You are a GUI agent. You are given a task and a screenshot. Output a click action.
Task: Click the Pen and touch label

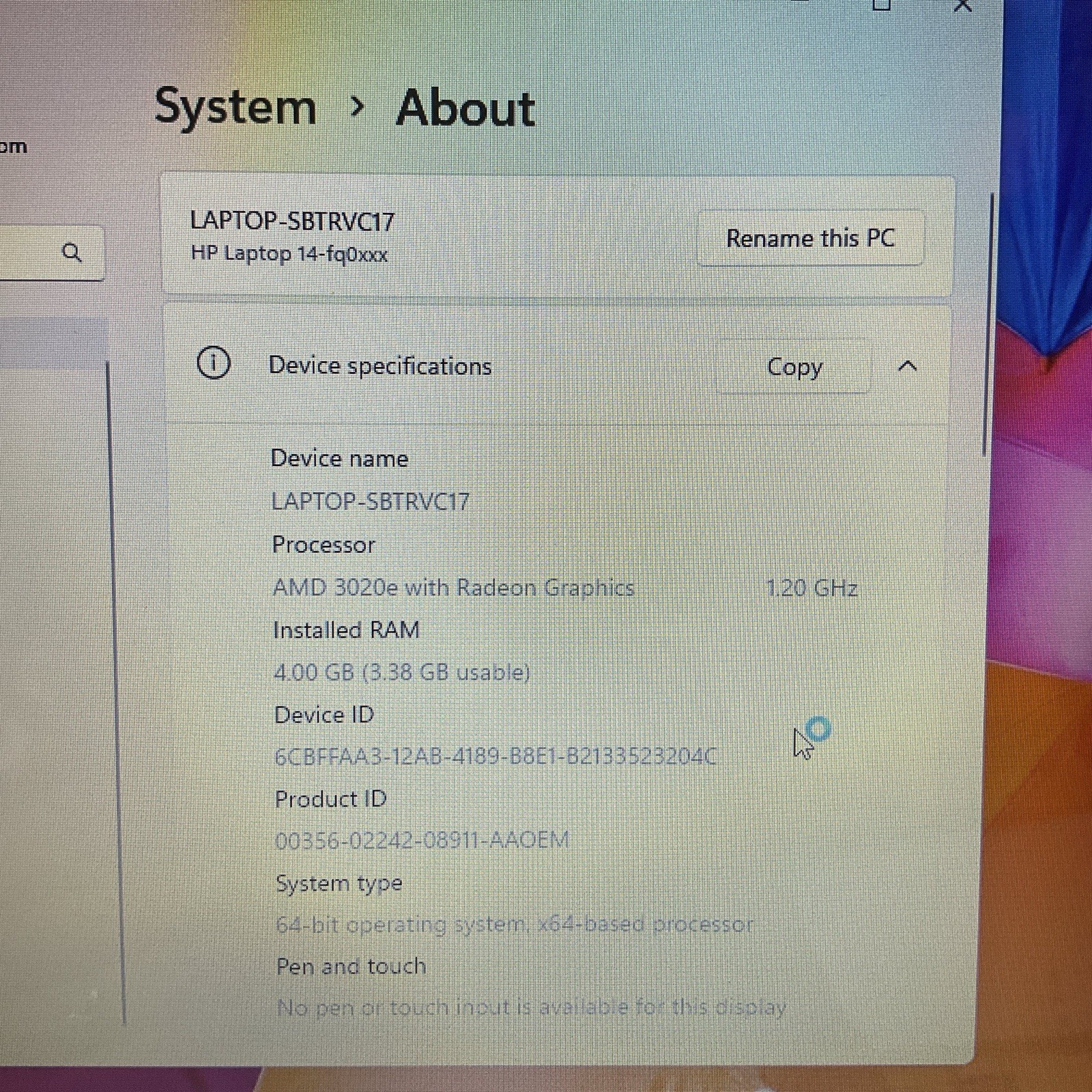pos(351,966)
